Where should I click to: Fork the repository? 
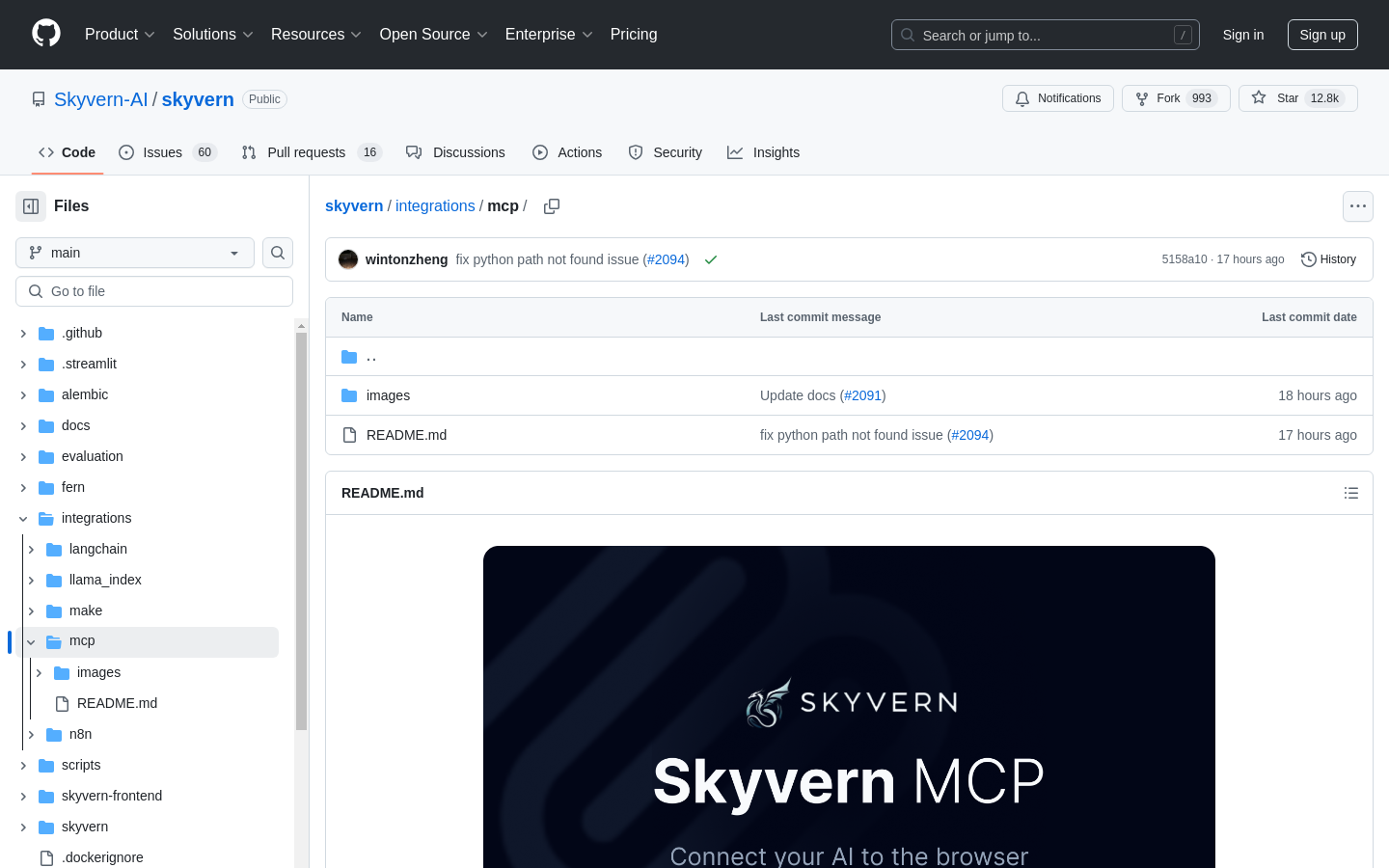pos(1176,98)
